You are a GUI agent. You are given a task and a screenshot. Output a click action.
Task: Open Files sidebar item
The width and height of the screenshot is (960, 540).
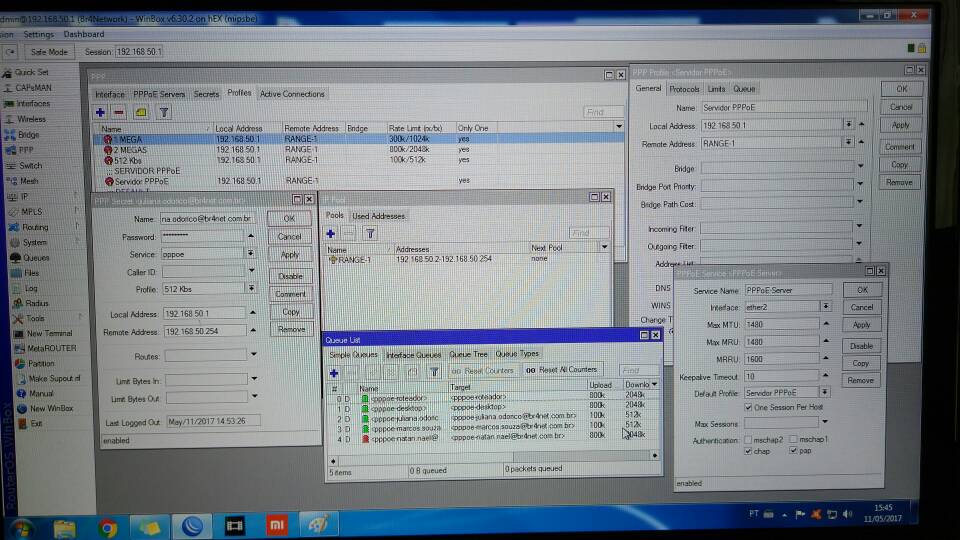pos(31,273)
